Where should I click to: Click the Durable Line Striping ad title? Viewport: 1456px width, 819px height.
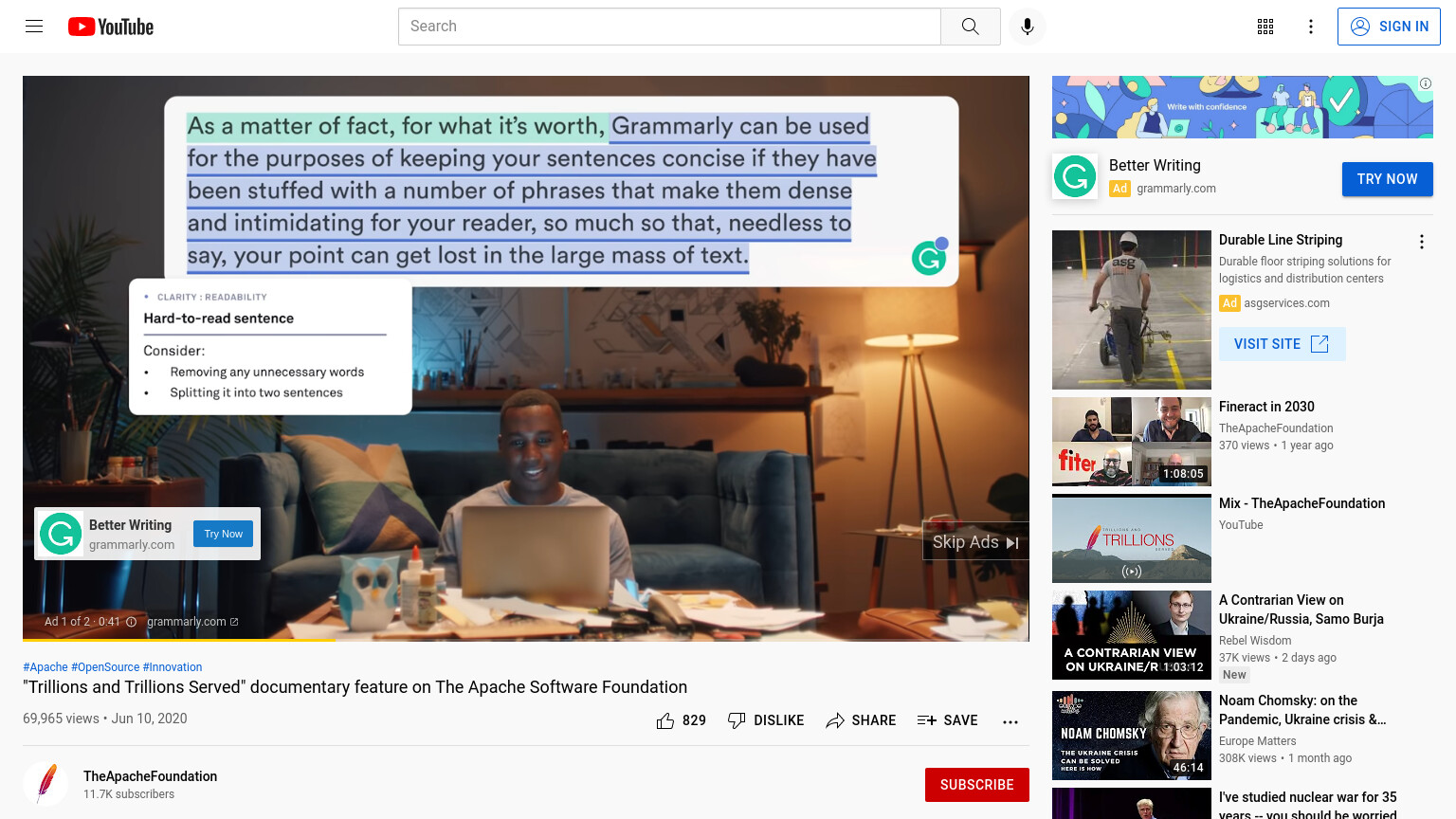tap(1281, 240)
